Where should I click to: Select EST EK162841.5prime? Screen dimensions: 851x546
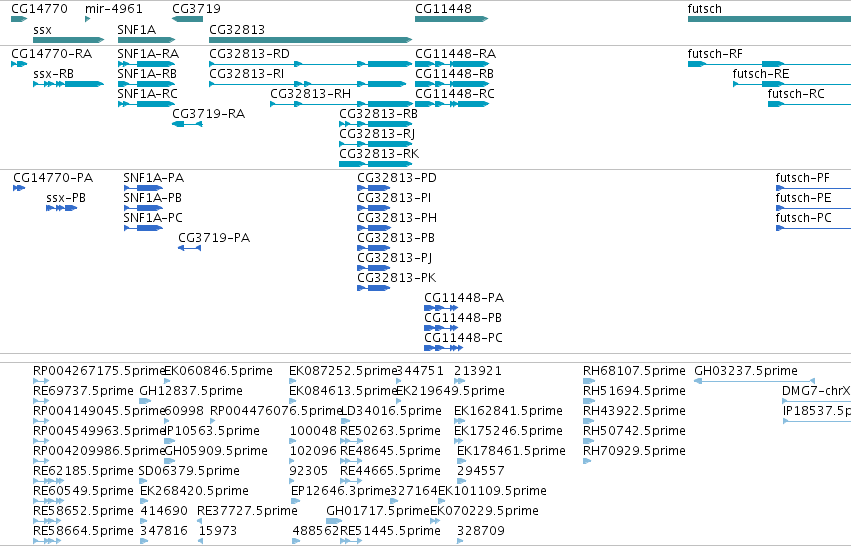460,421
